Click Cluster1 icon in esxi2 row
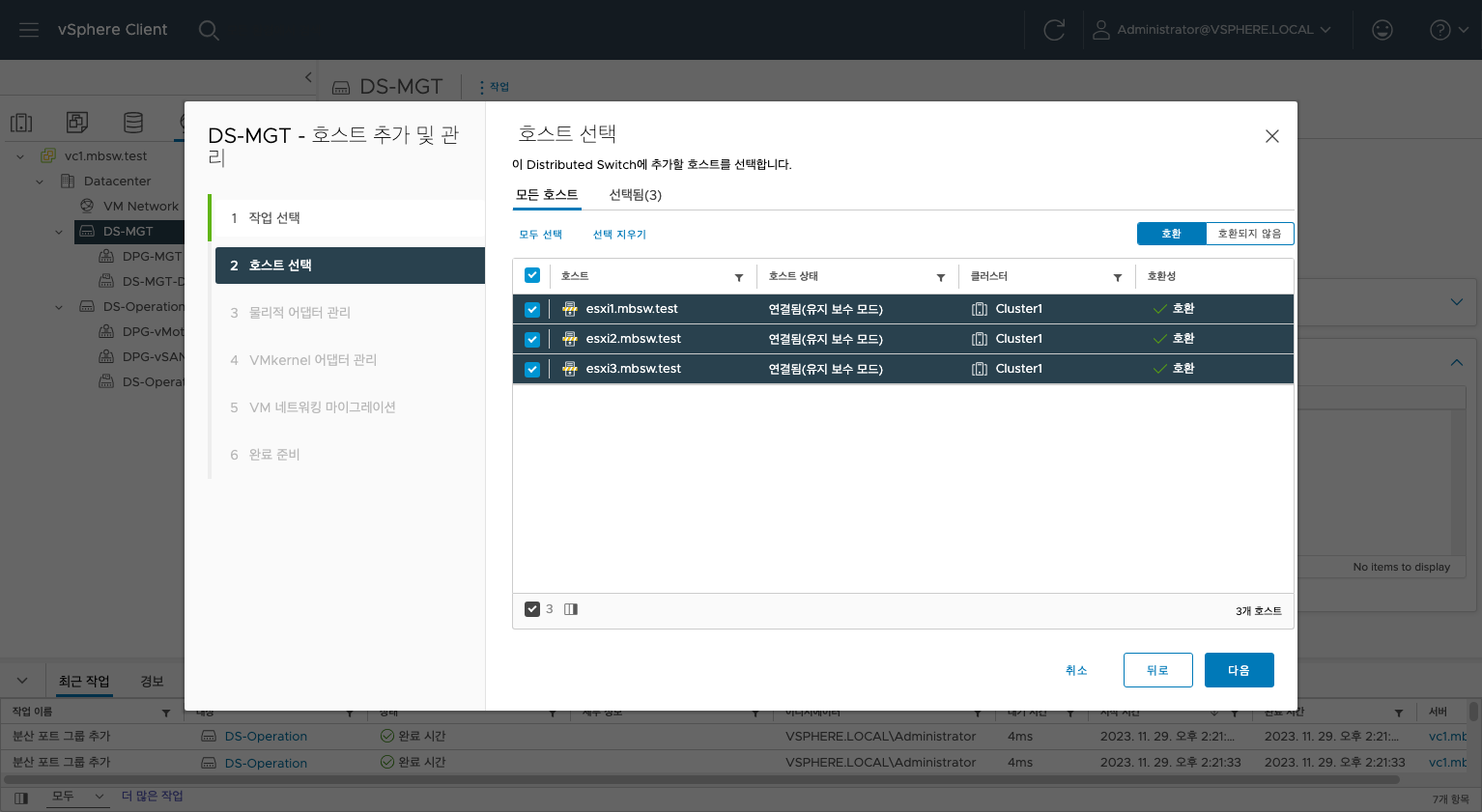 980,339
